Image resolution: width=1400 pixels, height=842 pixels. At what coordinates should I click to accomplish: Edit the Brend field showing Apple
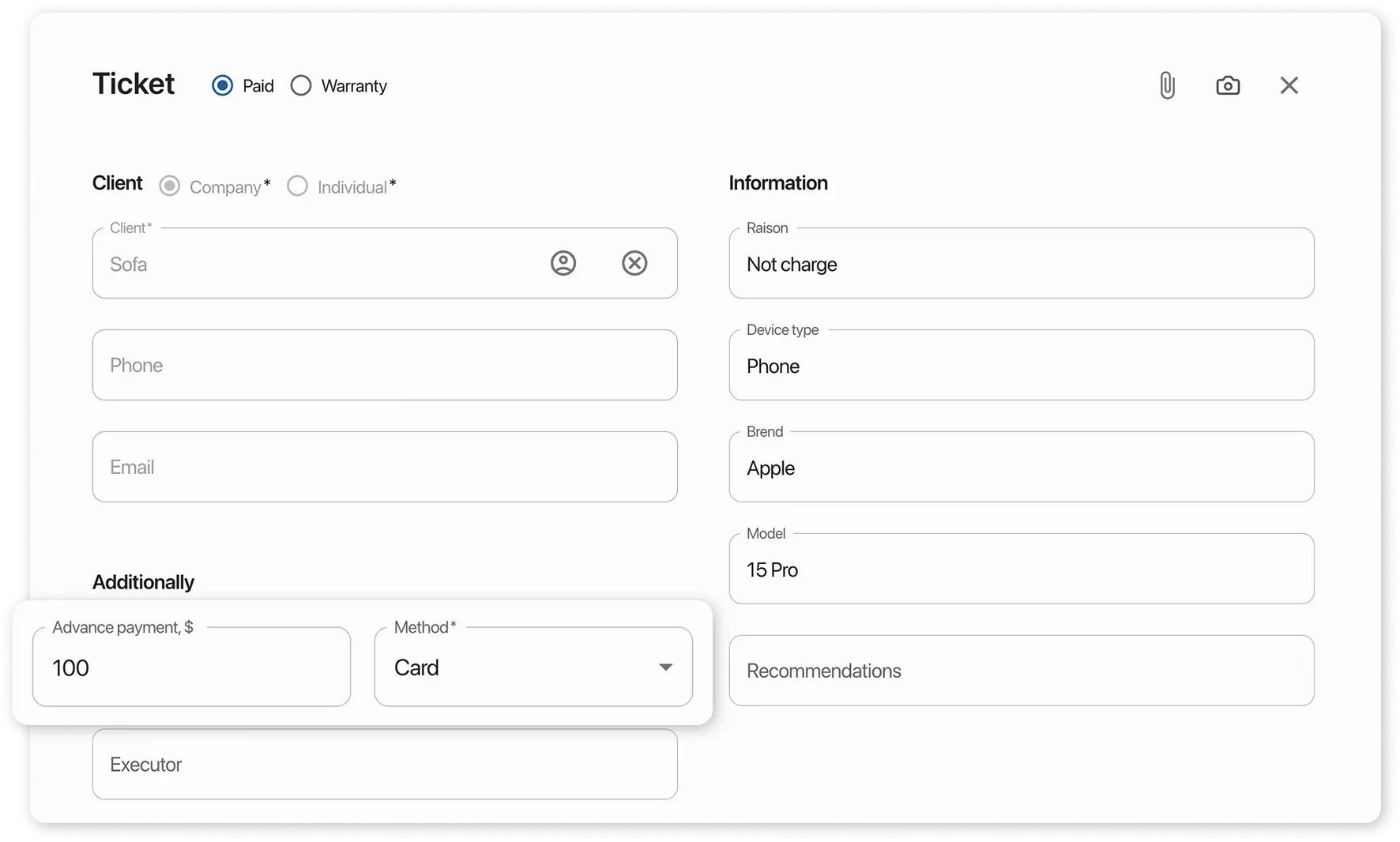1022,467
